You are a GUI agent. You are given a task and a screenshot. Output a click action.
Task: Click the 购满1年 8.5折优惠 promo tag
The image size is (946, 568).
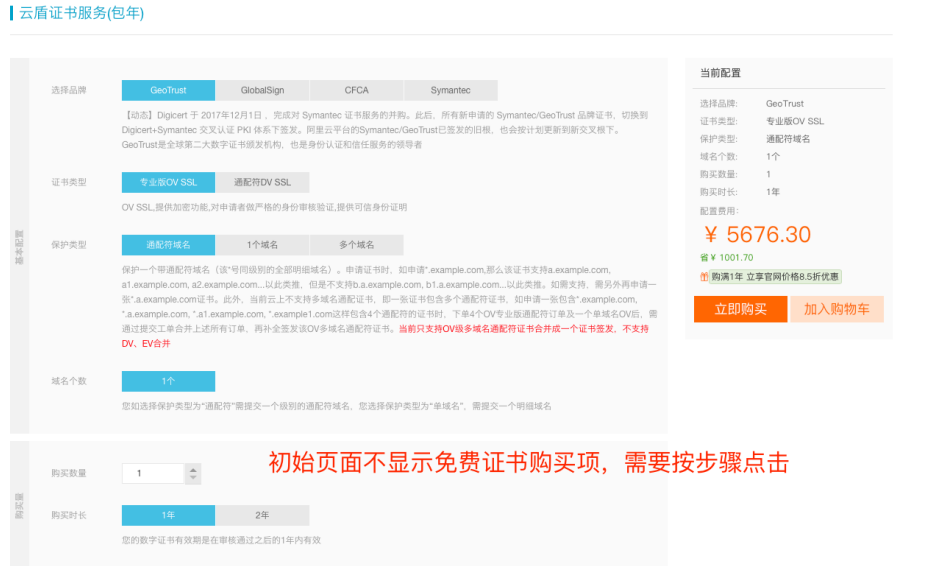pyautogui.click(x=775, y=276)
